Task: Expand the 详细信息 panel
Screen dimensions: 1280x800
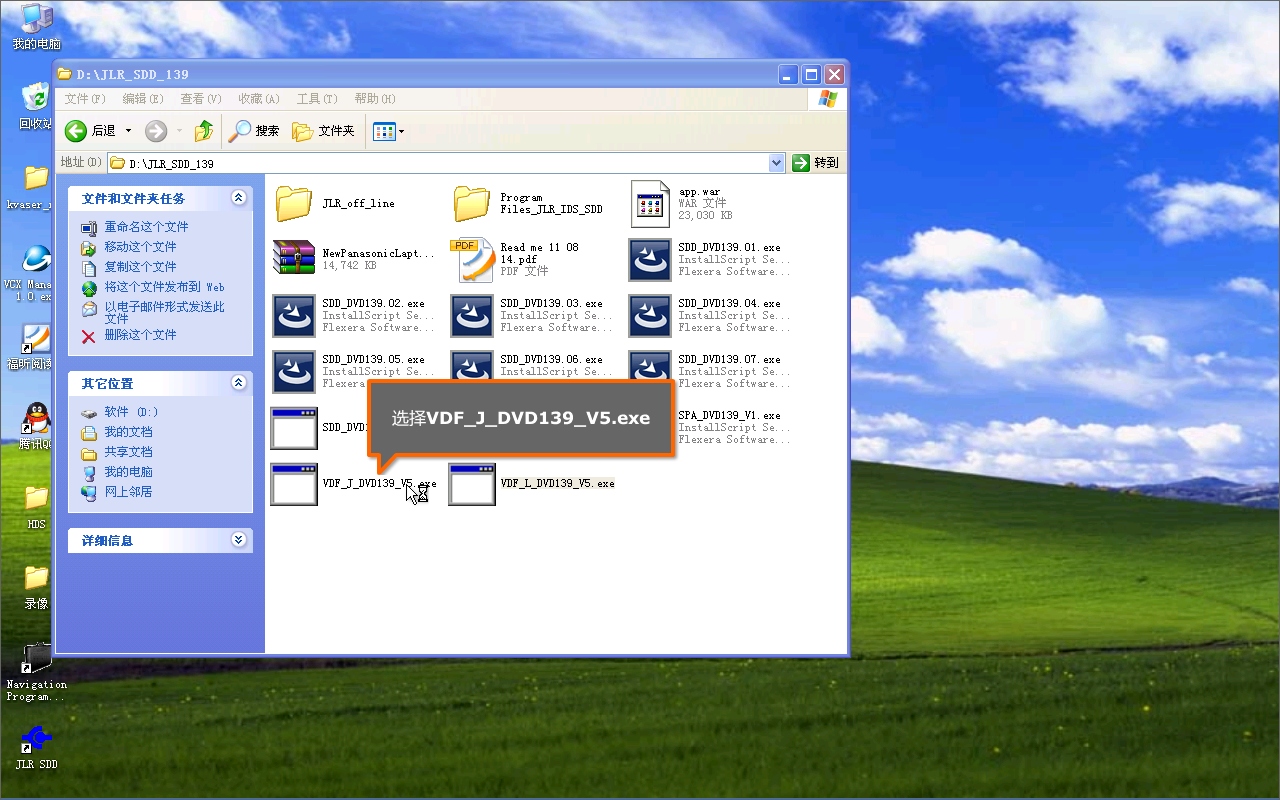Action: (238, 540)
